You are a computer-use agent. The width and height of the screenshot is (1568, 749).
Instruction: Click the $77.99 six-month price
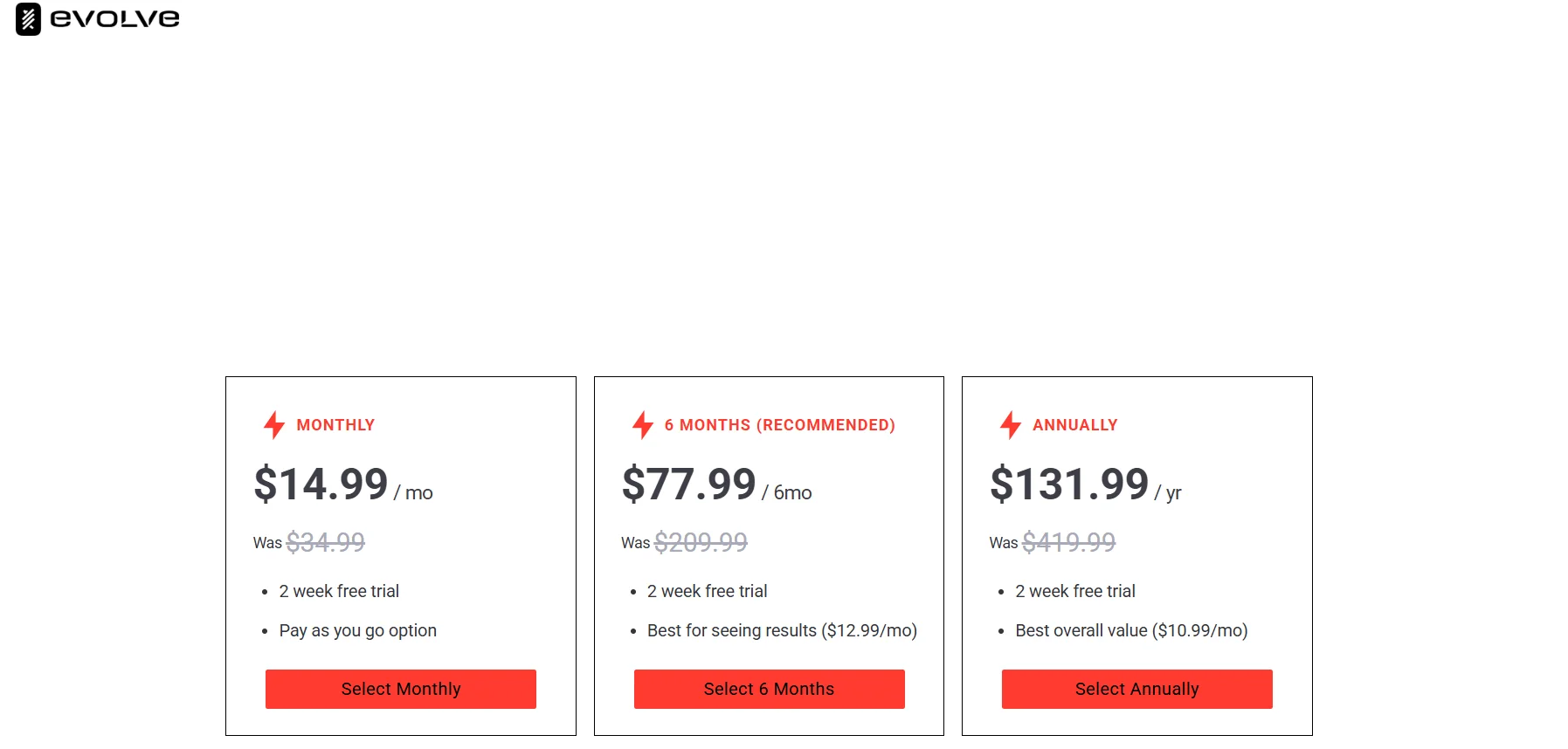(x=688, y=484)
